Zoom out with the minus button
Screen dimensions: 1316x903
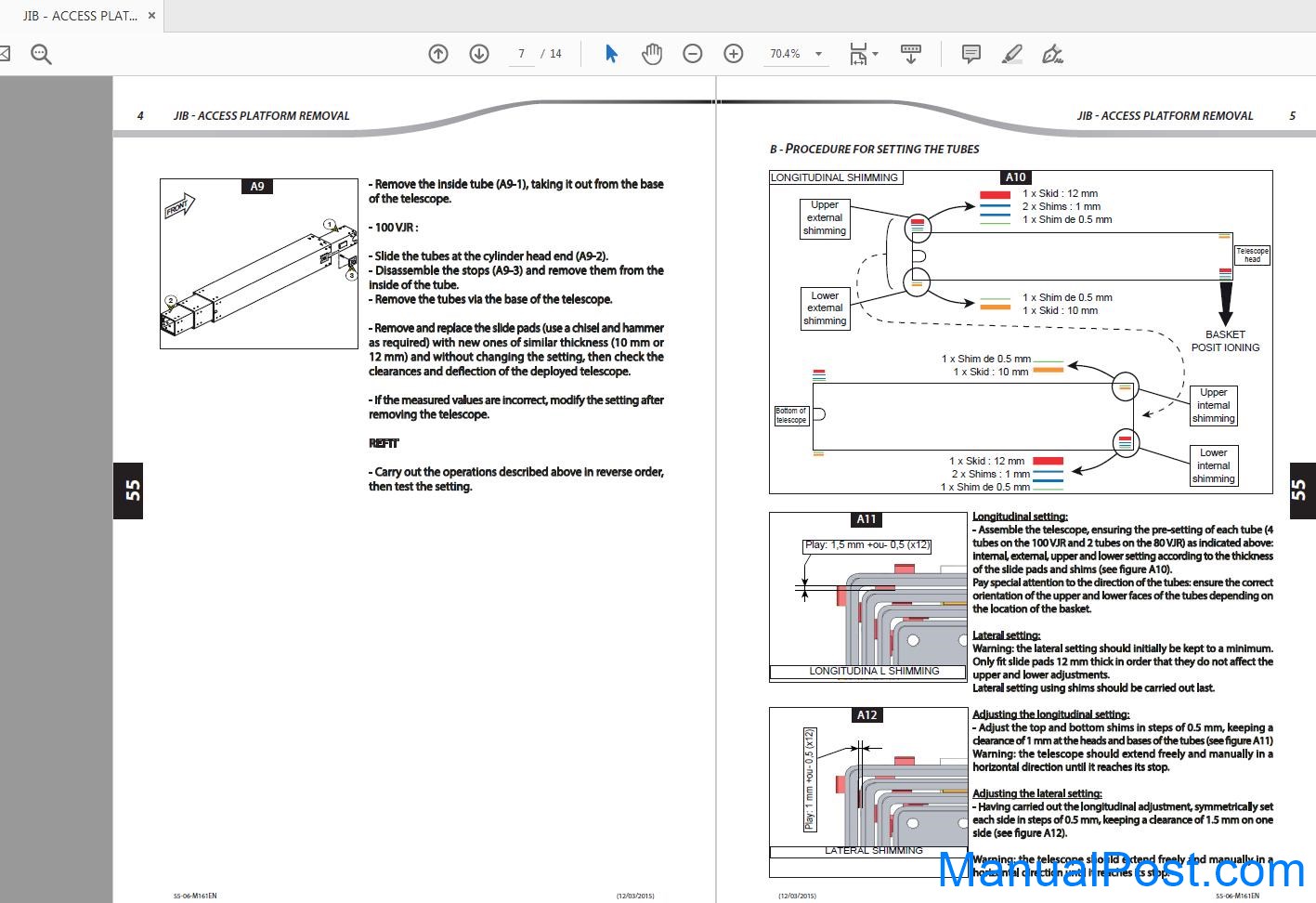[693, 54]
